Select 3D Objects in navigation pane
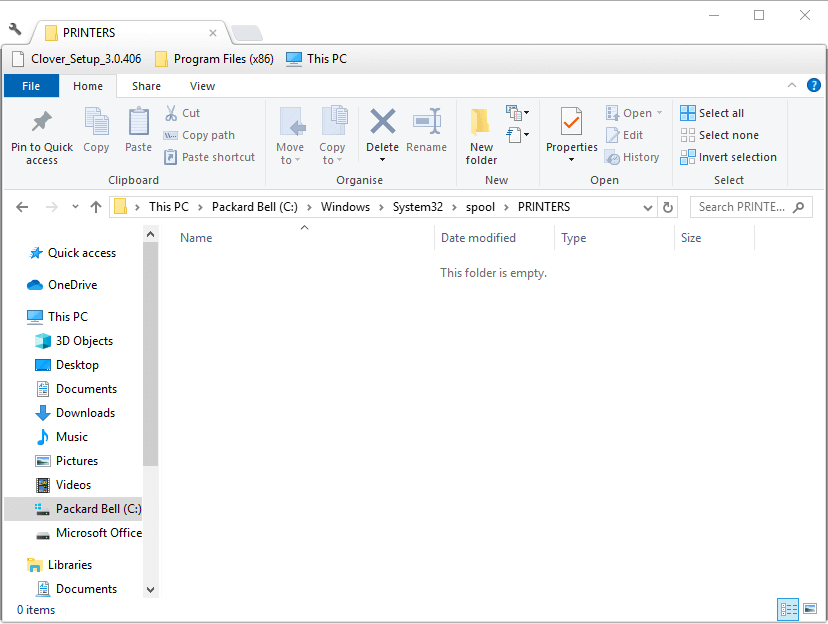828x624 pixels. pyautogui.click(x=74, y=341)
